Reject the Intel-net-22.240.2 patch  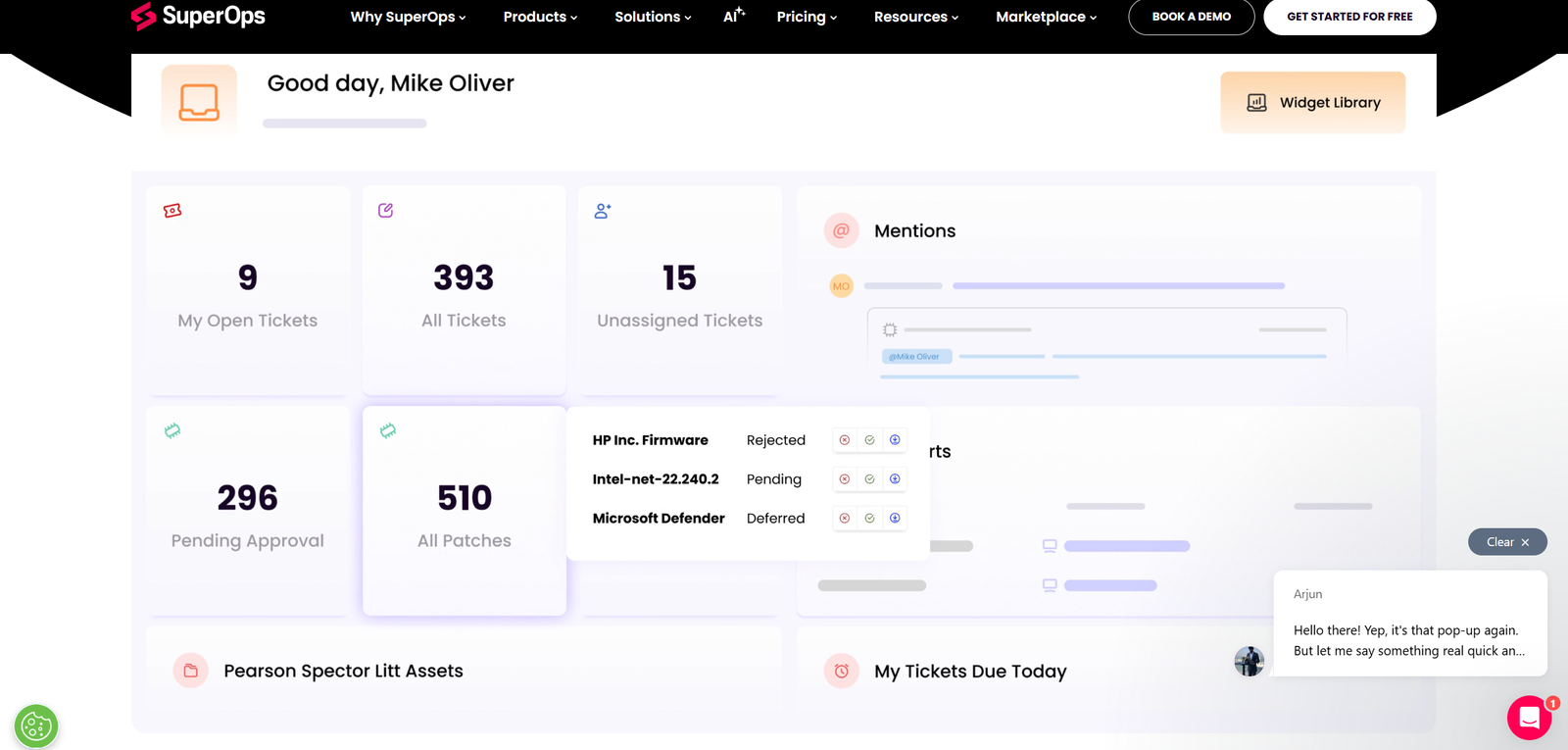pos(845,479)
